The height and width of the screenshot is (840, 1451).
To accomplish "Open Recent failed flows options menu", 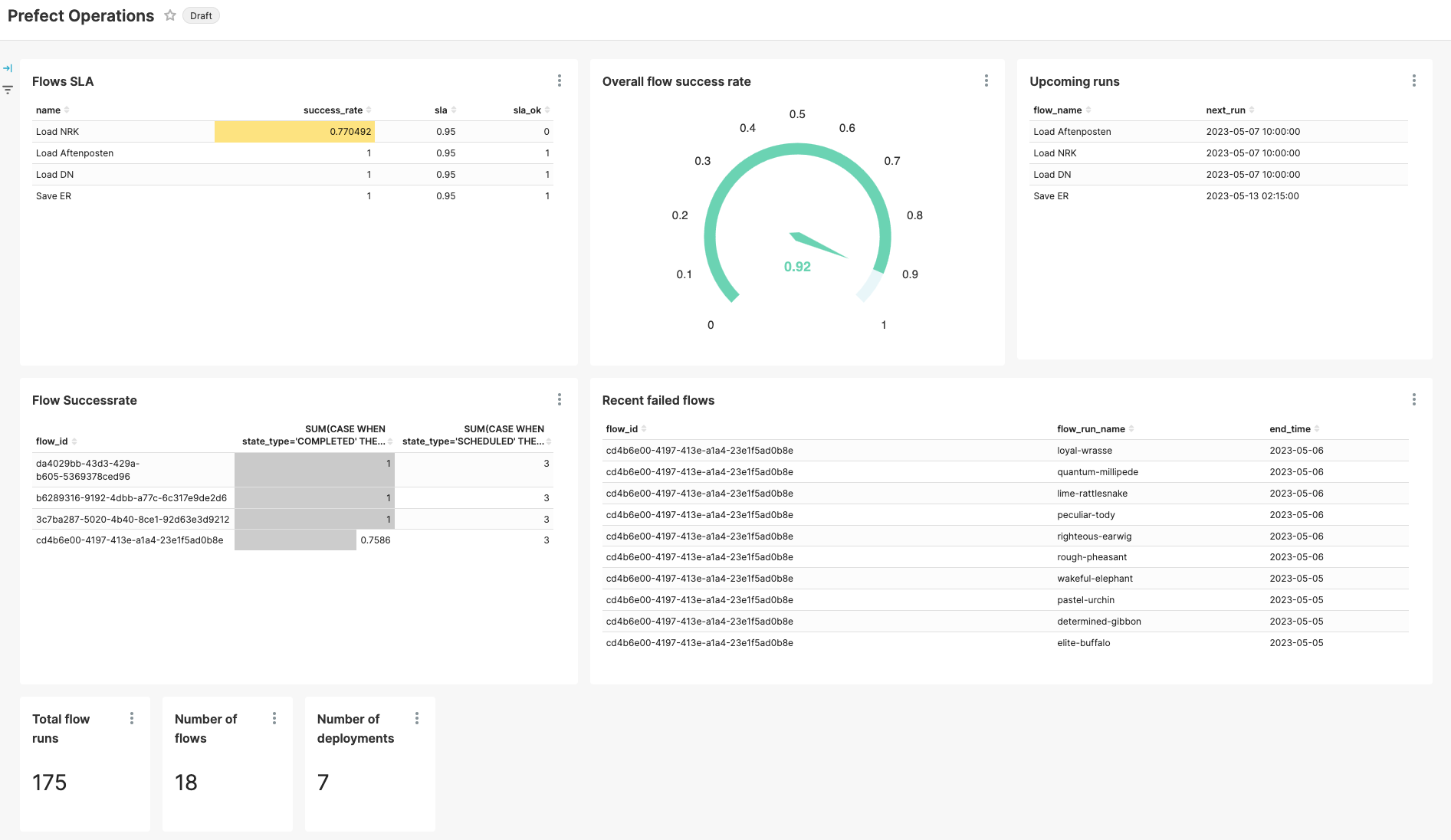I will click(1414, 399).
